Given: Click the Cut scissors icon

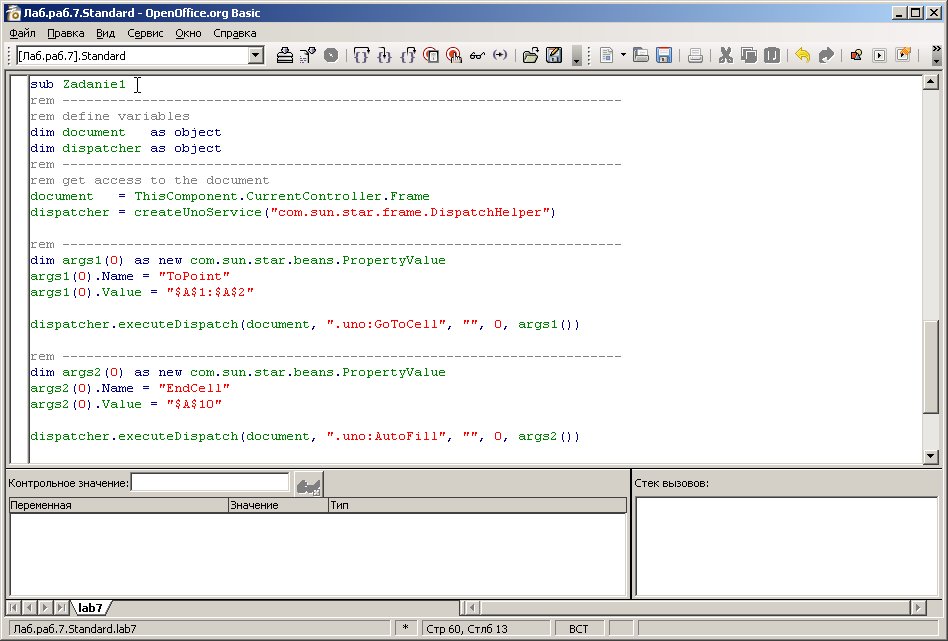Looking at the screenshot, I should pos(726,56).
